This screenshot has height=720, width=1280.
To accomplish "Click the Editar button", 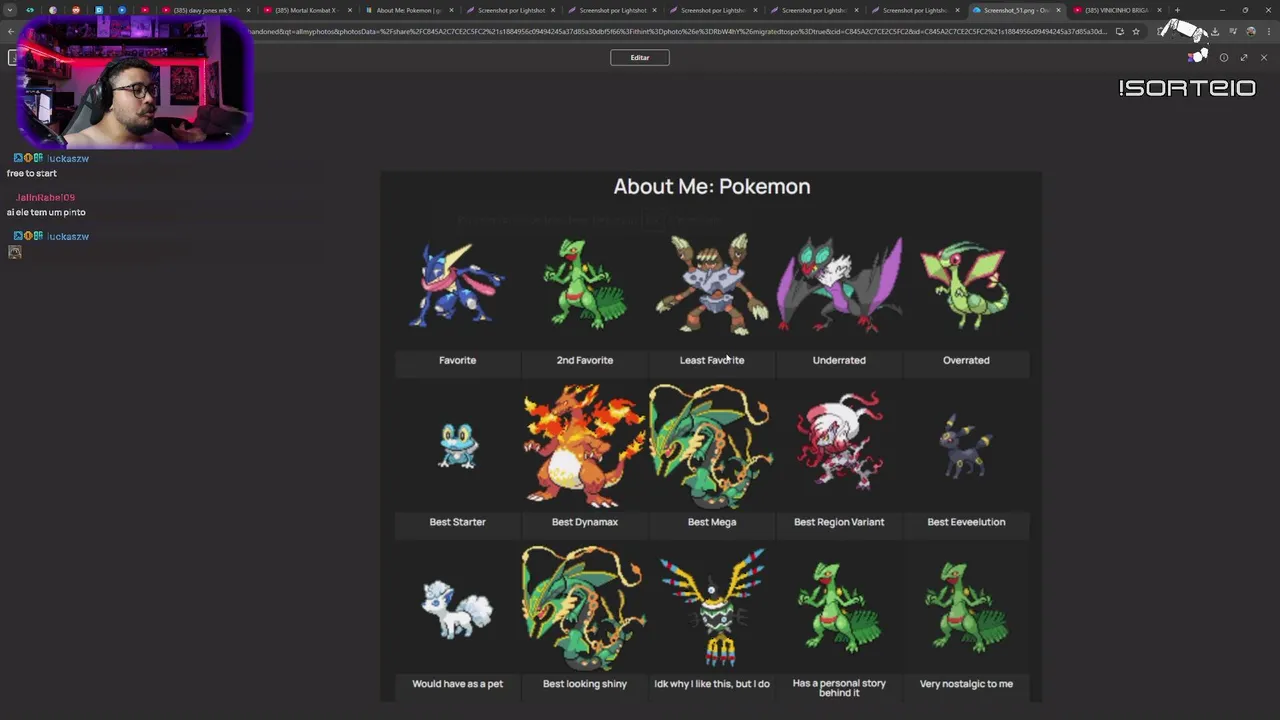I will click(x=640, y=57).
